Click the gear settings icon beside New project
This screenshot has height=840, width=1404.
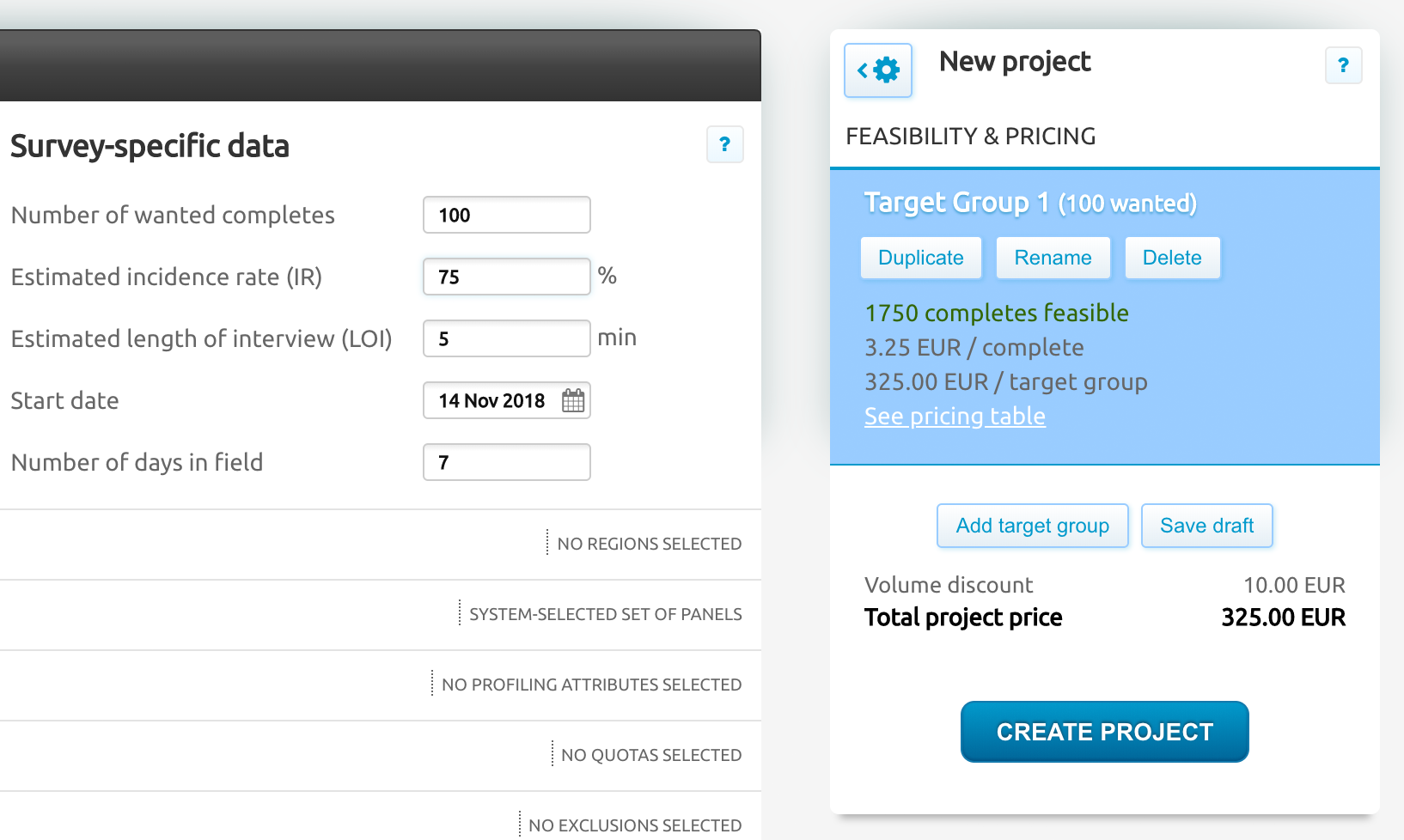pyautogui.click(x=878, y=70)
